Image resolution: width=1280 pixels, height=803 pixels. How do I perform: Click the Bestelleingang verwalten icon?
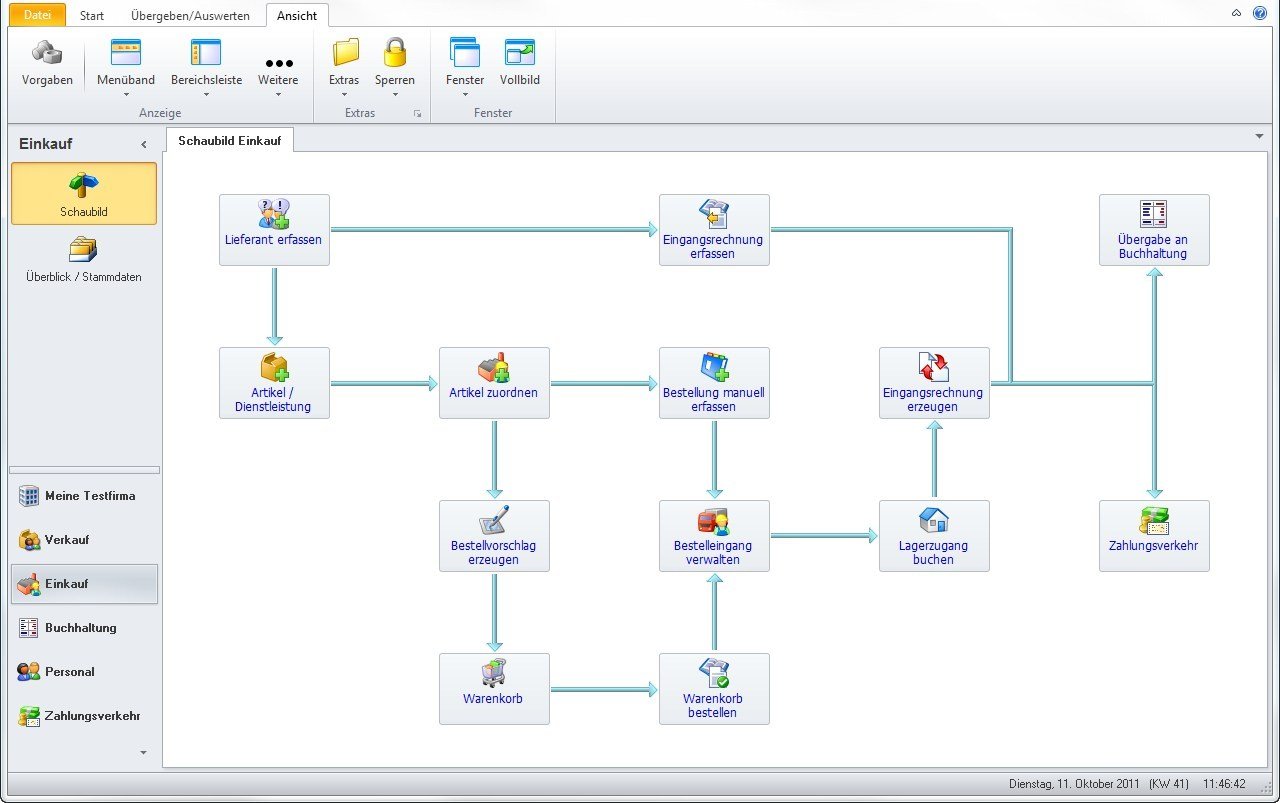point(714,521)
